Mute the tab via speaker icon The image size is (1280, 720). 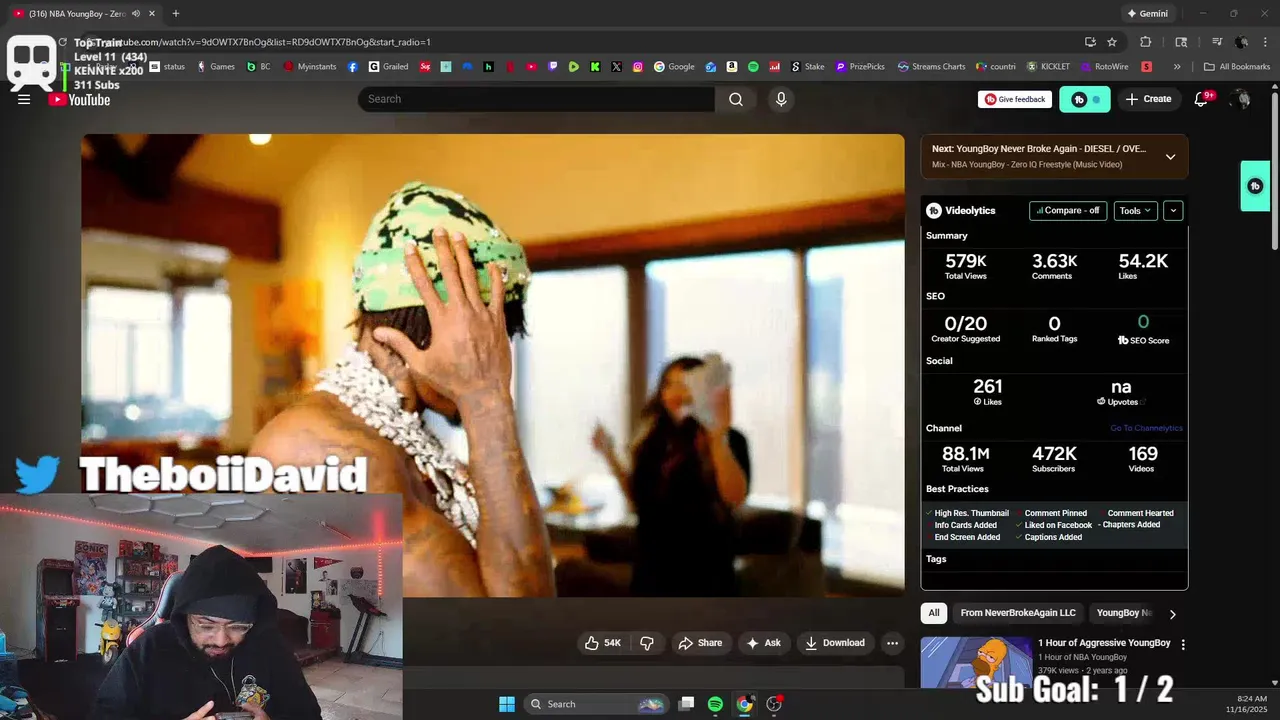point(135,14)
